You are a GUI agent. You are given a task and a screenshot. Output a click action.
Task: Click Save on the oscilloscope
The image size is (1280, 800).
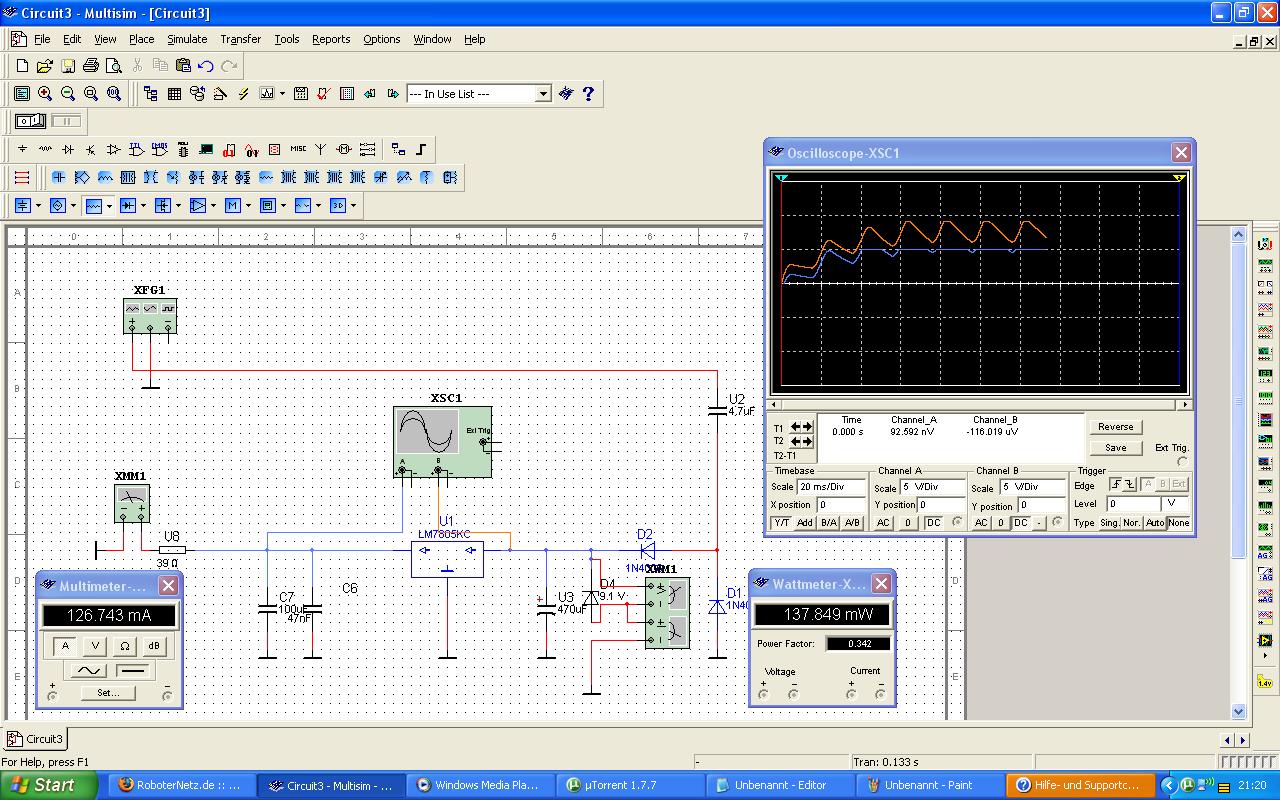(x=1115, y=447)
